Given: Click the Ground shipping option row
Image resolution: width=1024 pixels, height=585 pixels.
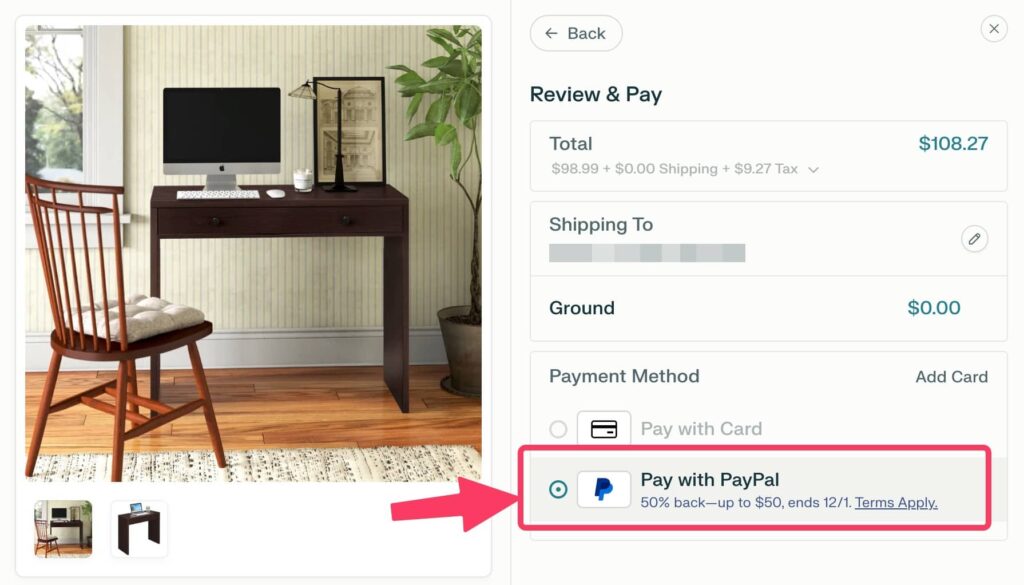Looking at the screenshot, I should pos(768,308).
